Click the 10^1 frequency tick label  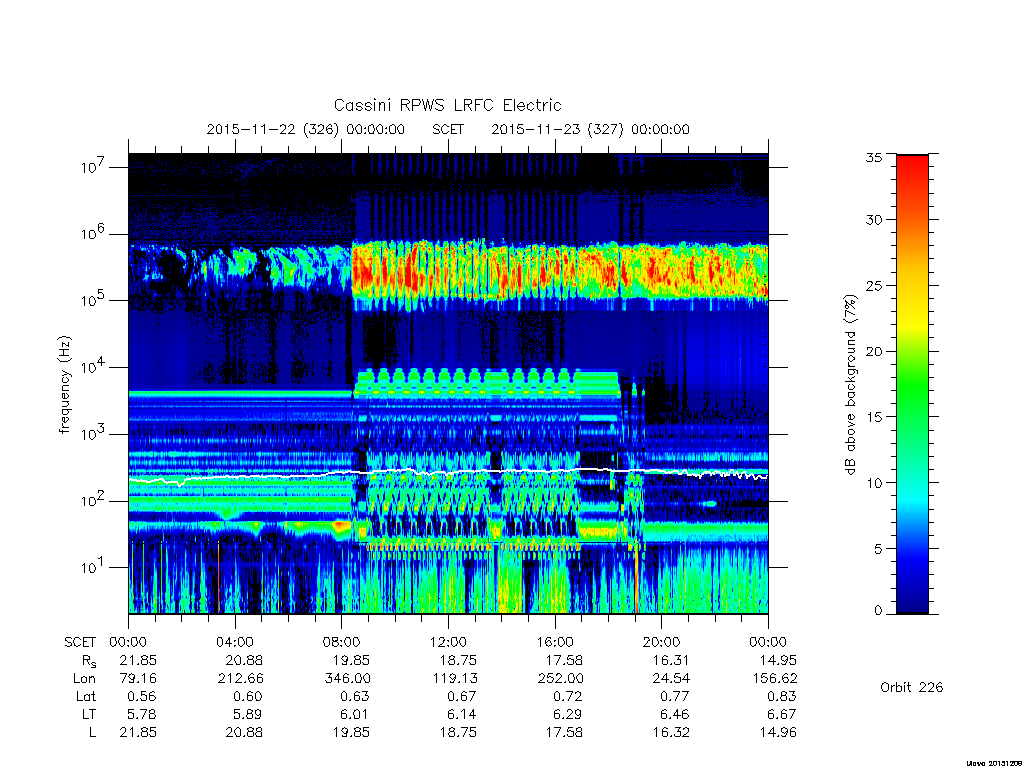[x=92, y=568]
